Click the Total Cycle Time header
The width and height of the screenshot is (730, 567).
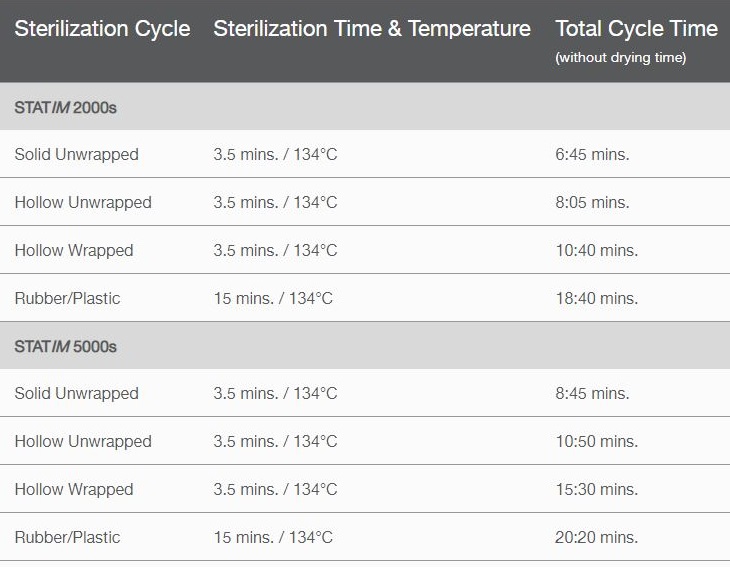636,29
